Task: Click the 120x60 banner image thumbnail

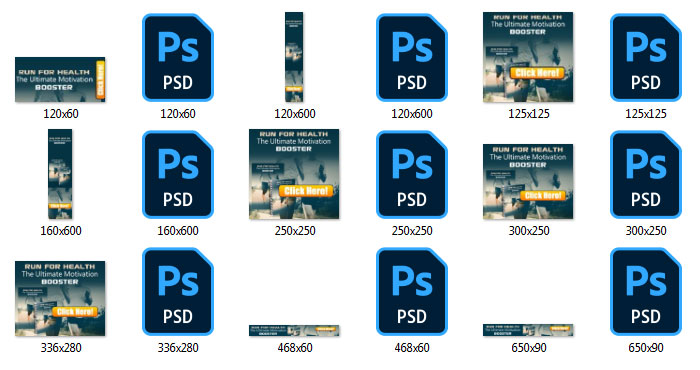Action: pyautogui.click(x=60, y=79)
